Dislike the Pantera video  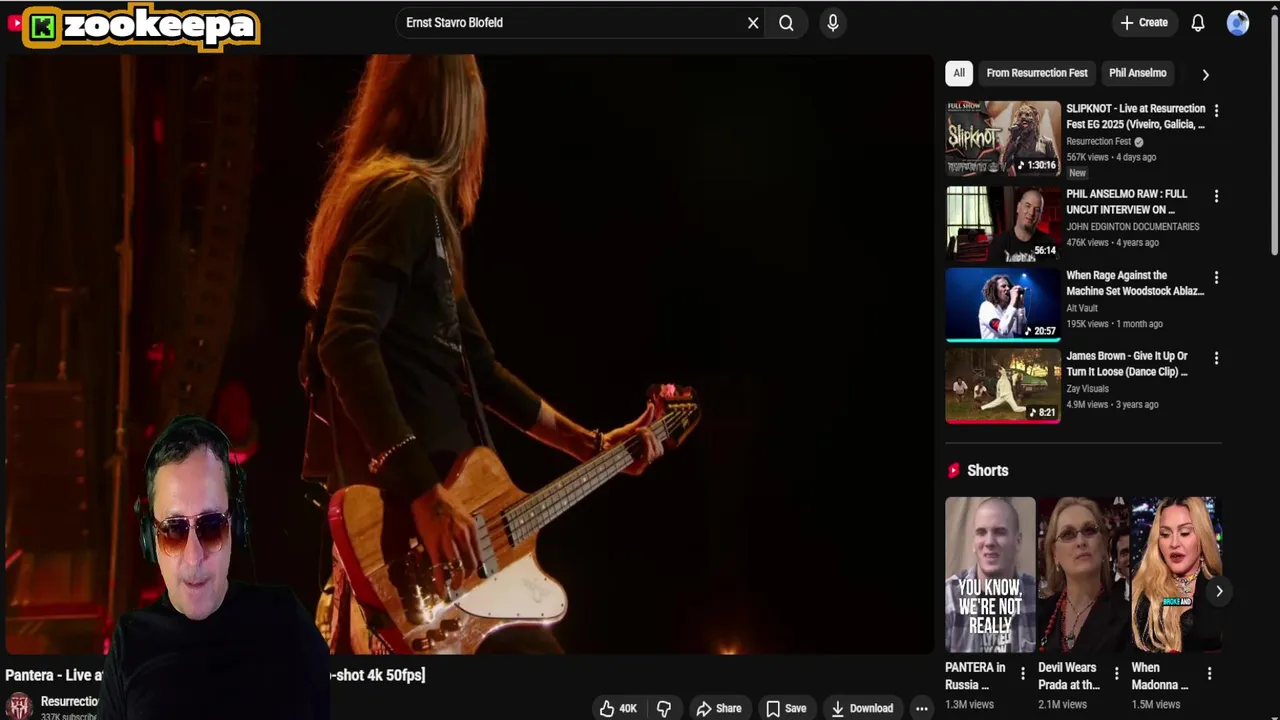[x=663, y=708]
